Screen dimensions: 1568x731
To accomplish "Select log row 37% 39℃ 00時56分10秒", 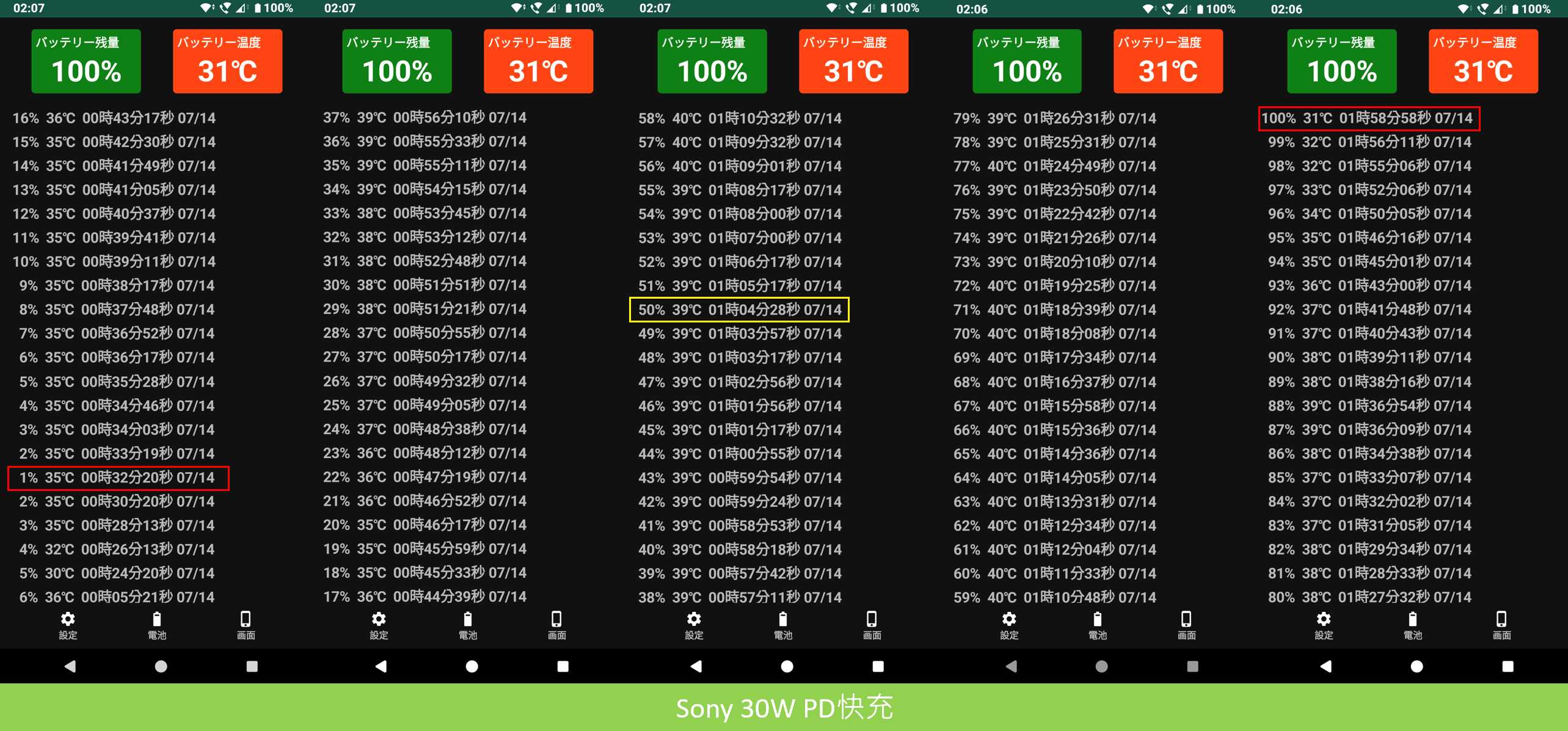I will coord(425,117).
